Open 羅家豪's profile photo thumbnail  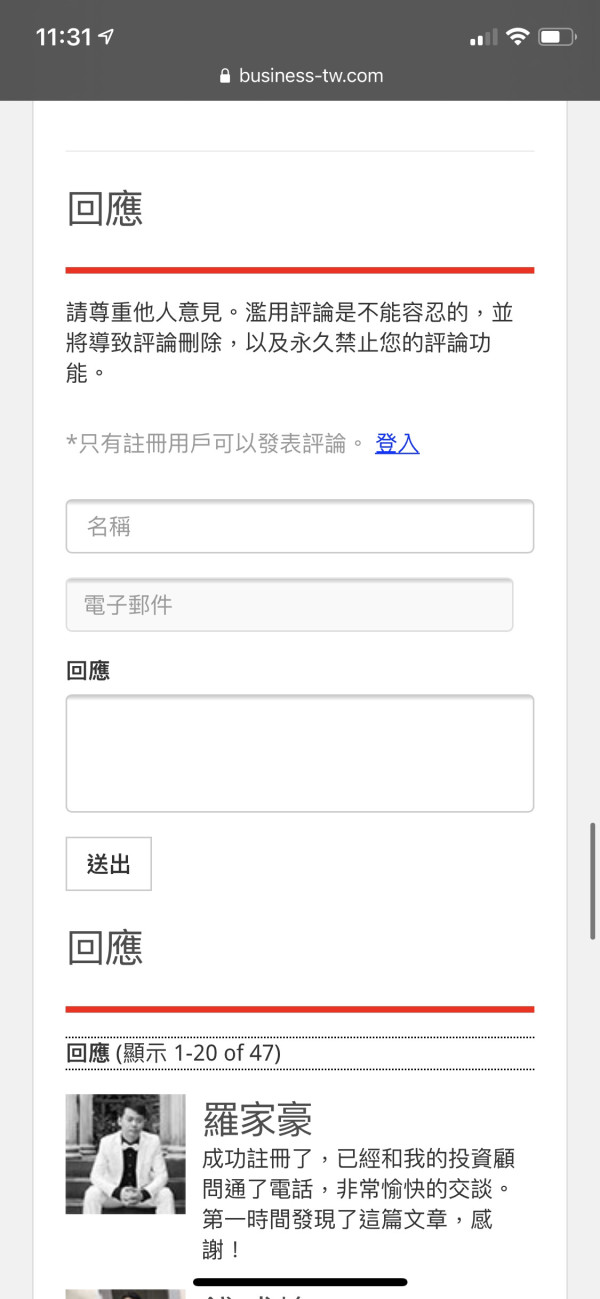click(x=126, y=1153)
